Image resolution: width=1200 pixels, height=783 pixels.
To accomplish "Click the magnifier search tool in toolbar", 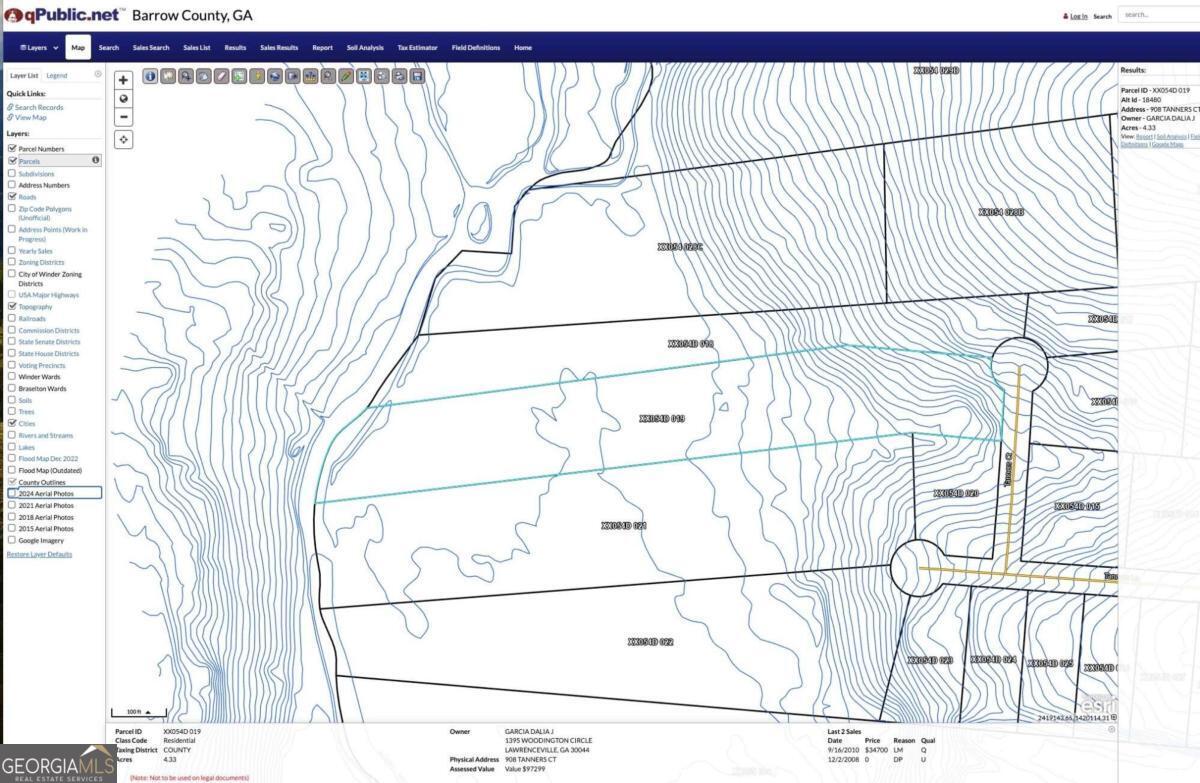I will point(328,75).
